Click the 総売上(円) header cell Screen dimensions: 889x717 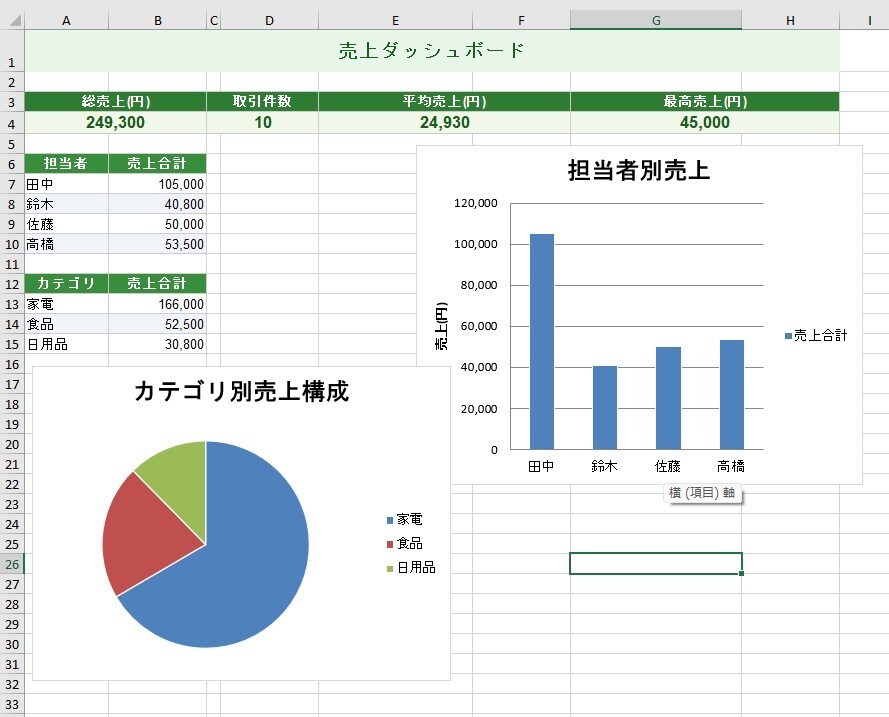click(116, 101)
